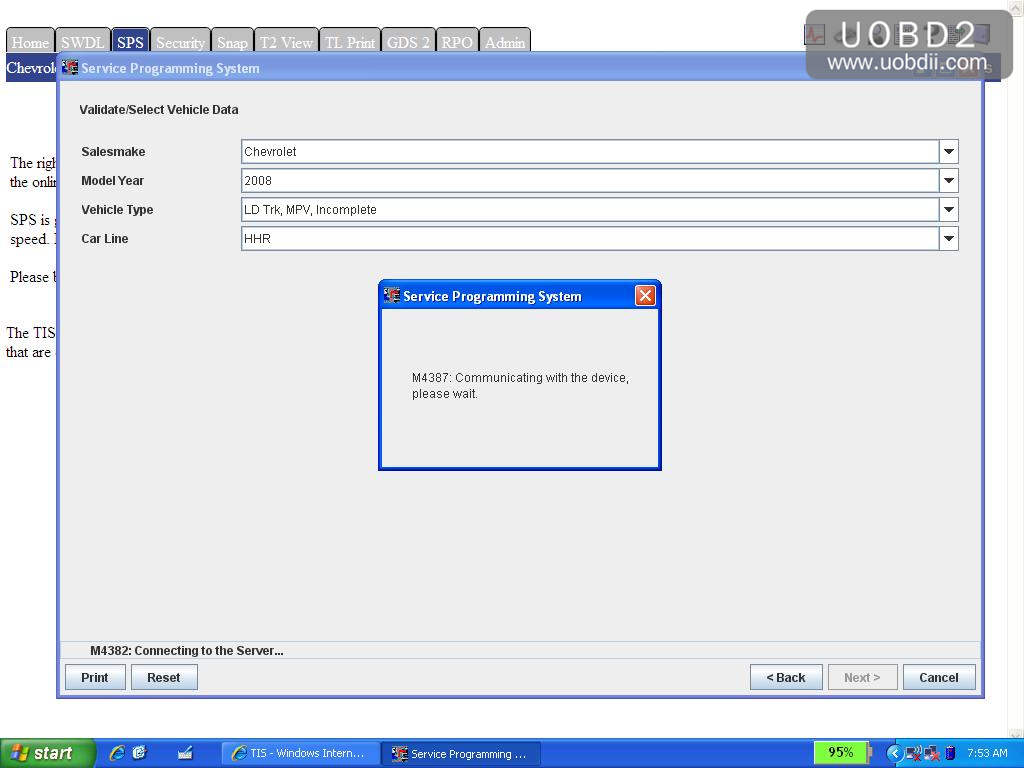Click the Vehicle Type label
Viewport: 1024px width, 768px height.
(118, 210)
